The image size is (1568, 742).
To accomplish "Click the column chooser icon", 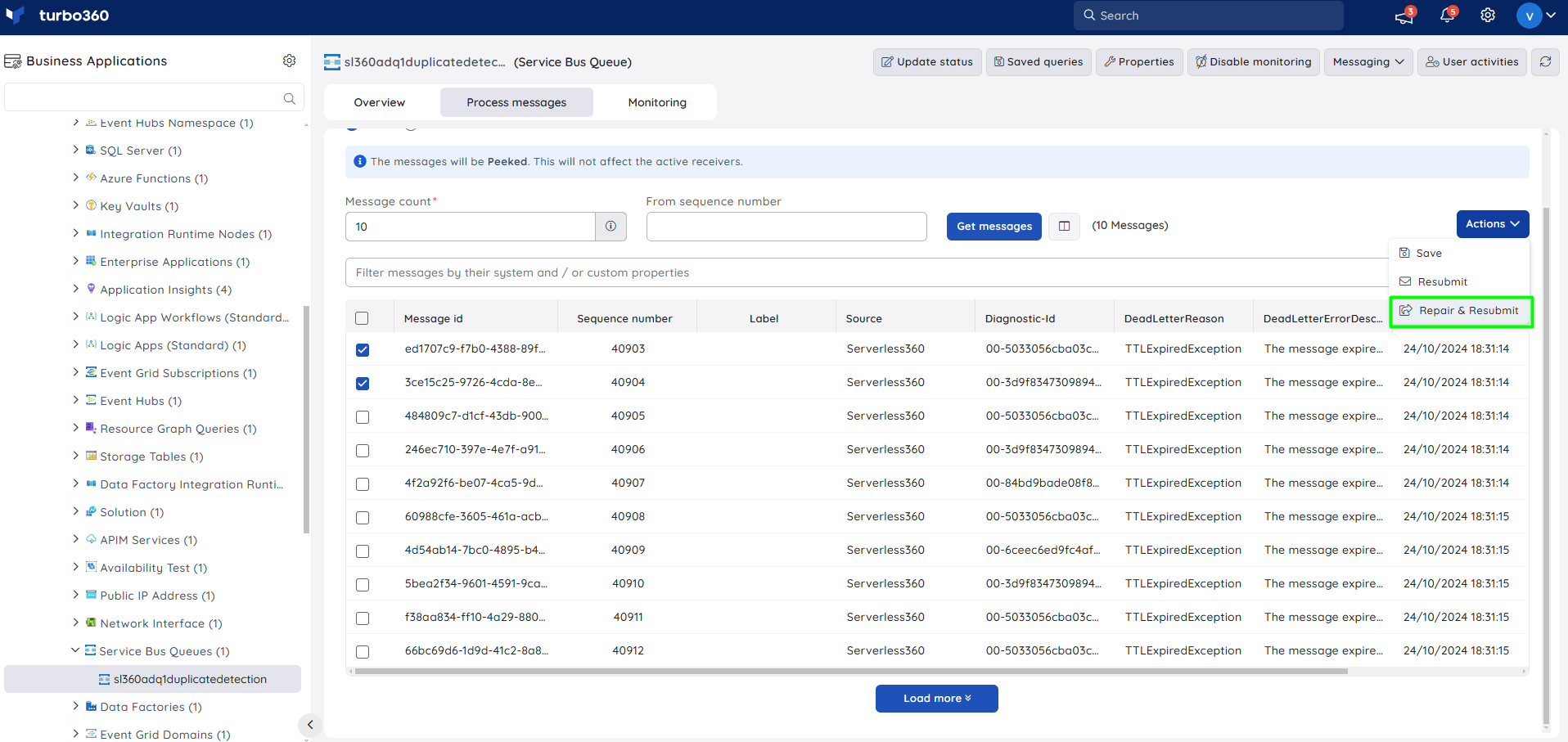I will point(1064,226).
